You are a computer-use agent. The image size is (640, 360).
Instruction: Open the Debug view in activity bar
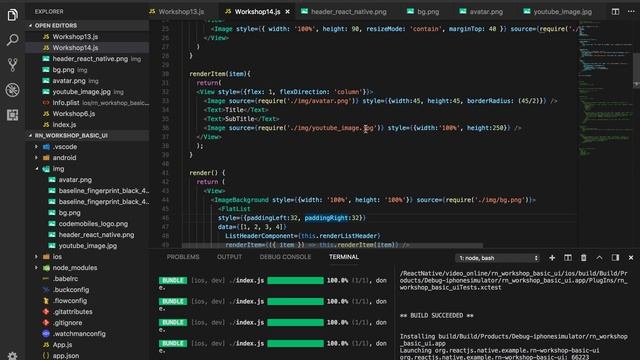click(x=12, y=90)
